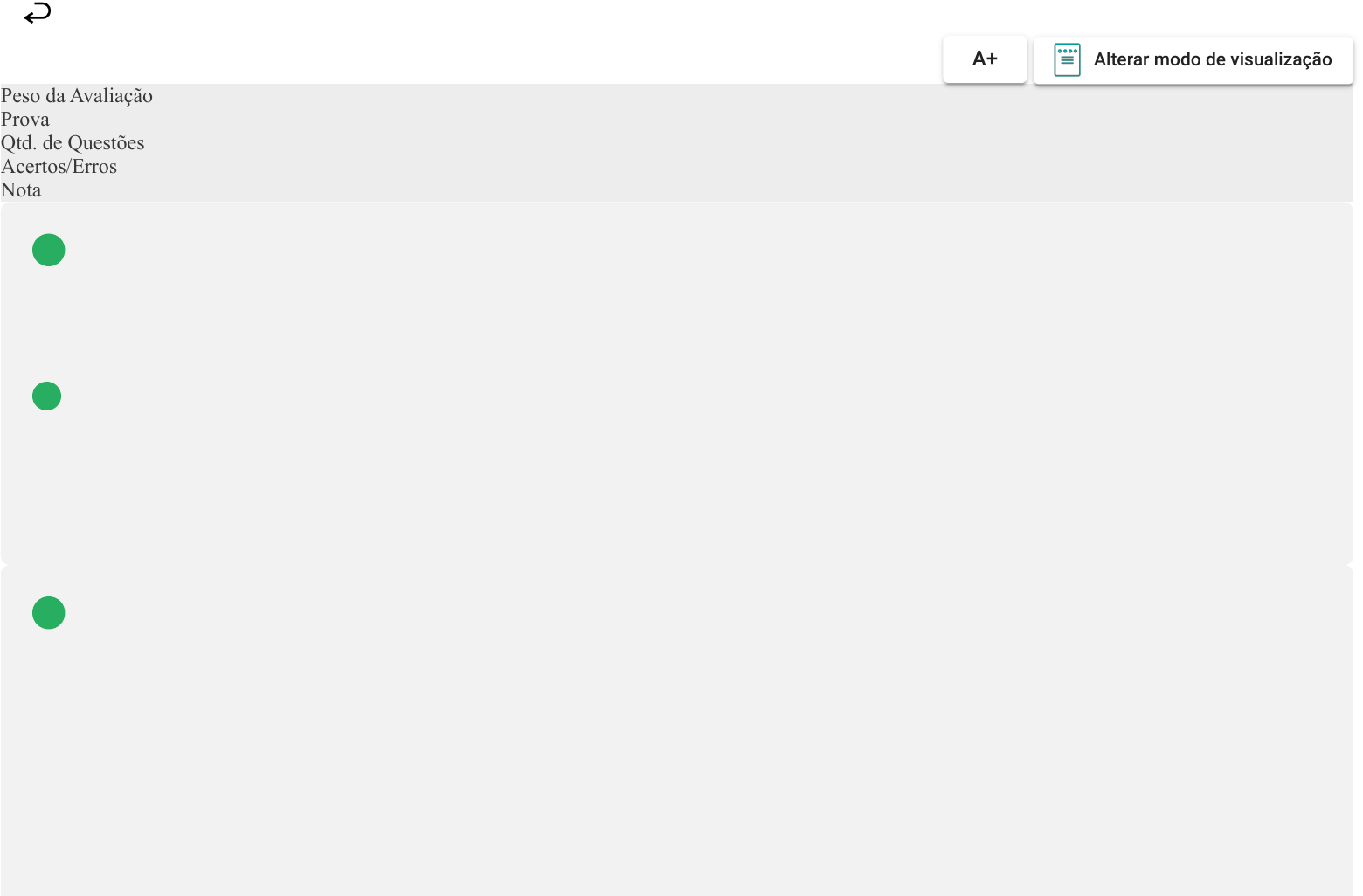Click the first green status circle

[49, 251]
